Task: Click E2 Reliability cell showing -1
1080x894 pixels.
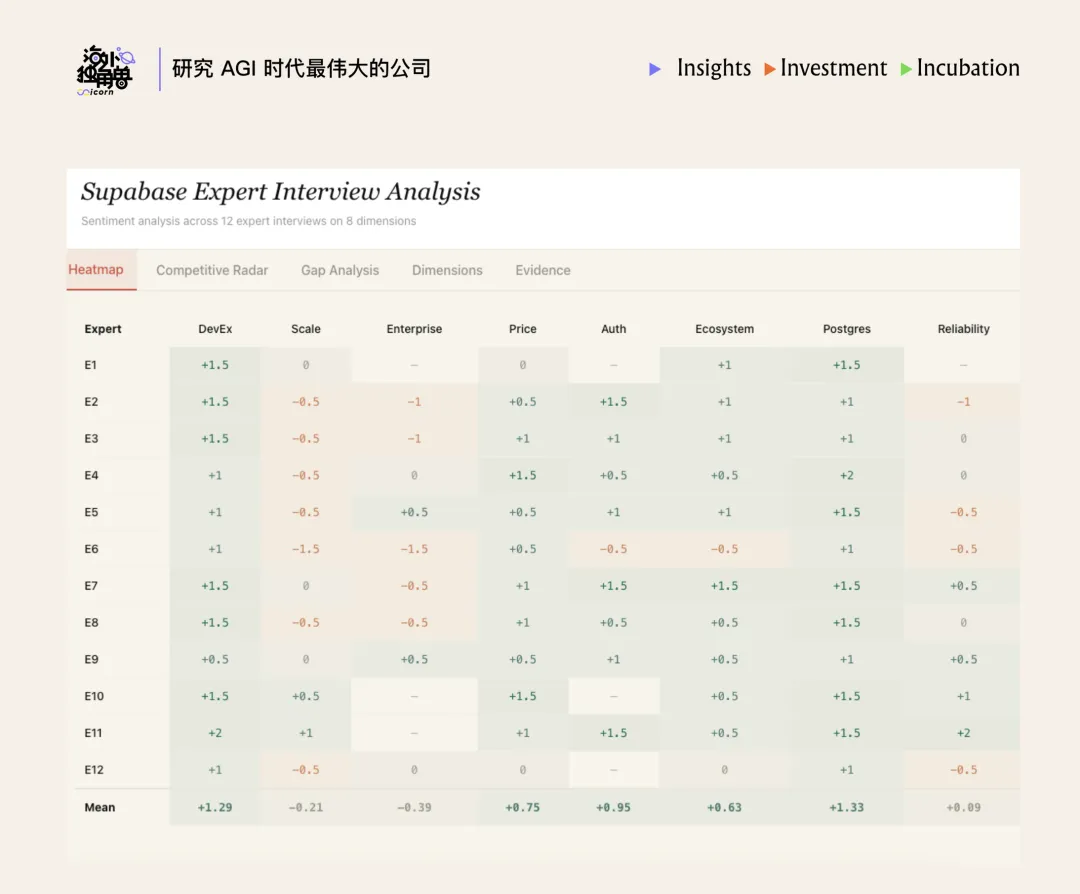Action: click(x=964, y=402)
